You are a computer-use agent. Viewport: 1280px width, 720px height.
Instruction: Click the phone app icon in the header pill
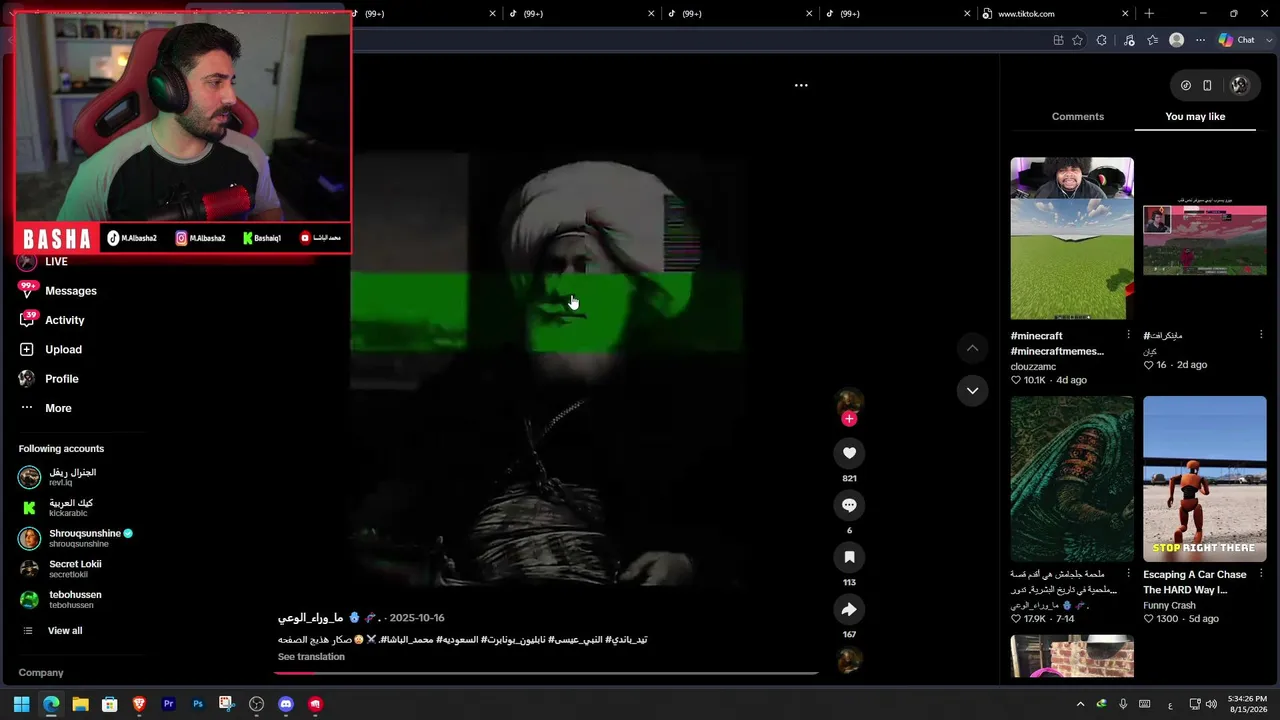(x=1207, y=86)
